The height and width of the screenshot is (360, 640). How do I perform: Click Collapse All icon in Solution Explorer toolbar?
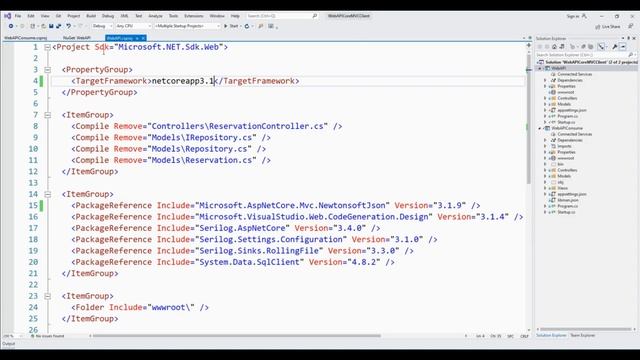click(583, 47)
